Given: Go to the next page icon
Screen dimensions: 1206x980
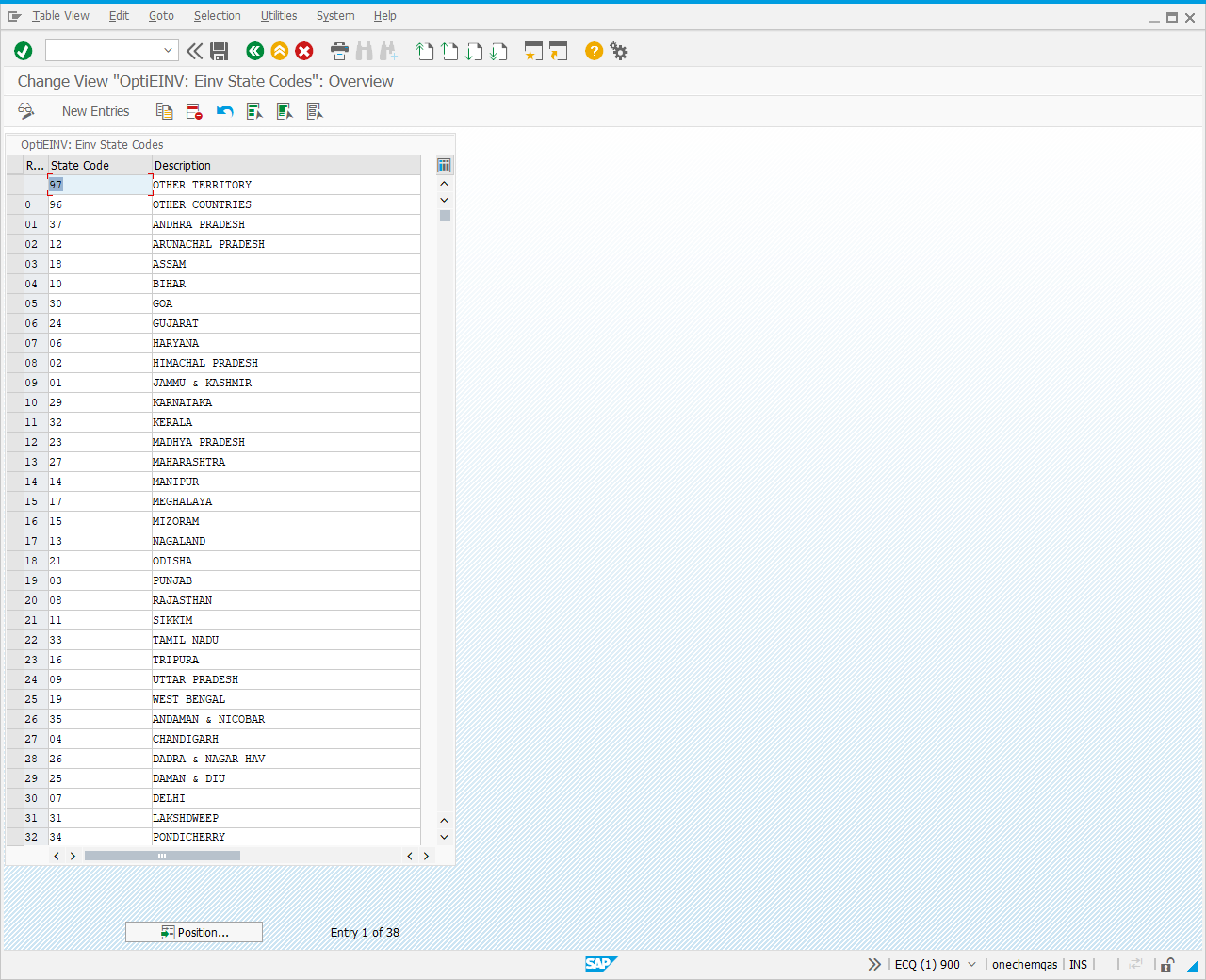Looking at the screenshot, I should (x=474, y=51).
